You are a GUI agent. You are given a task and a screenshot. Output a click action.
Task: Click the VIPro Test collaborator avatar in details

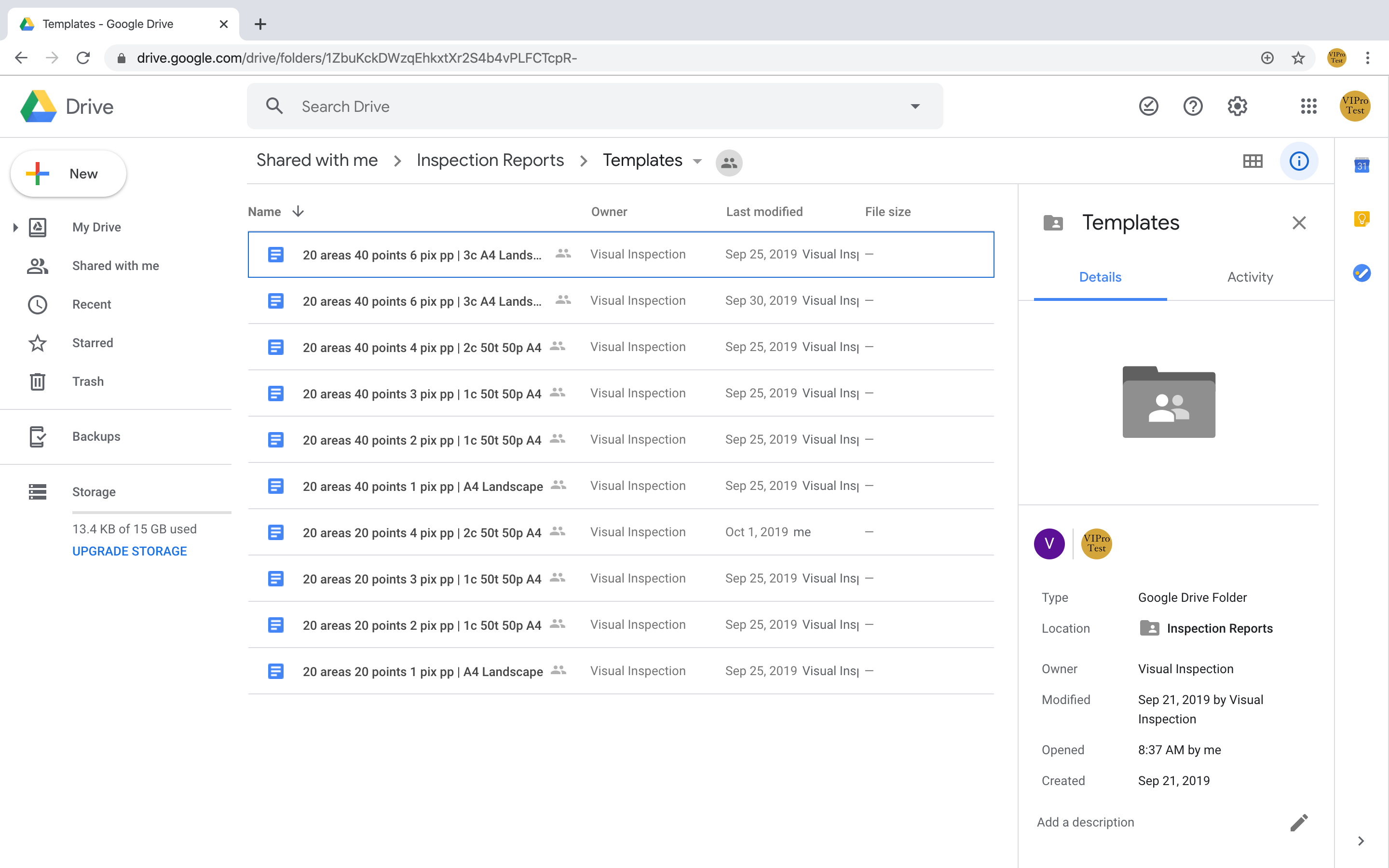tap(1096, 543)
